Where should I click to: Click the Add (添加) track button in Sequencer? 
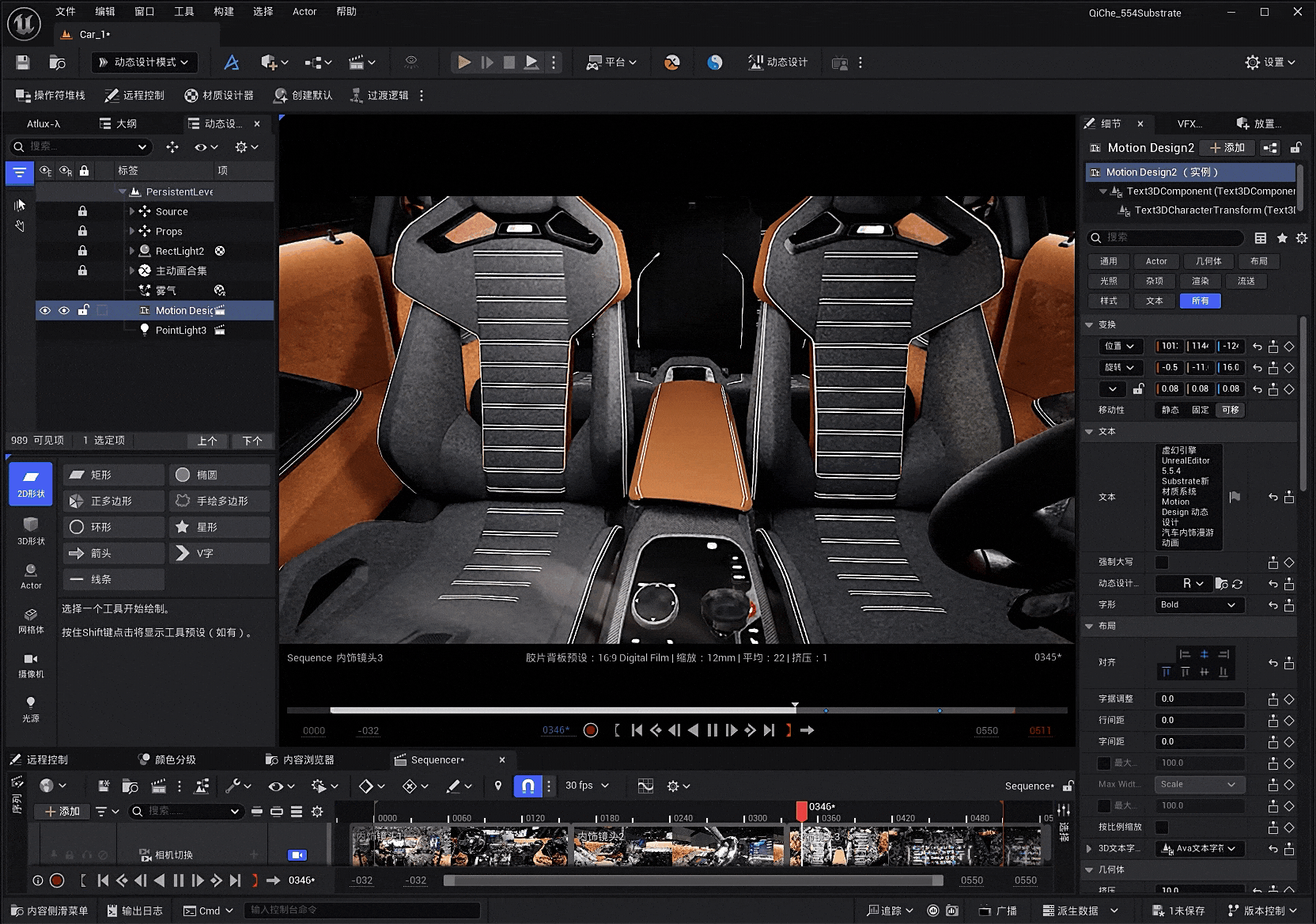point(62,812)
